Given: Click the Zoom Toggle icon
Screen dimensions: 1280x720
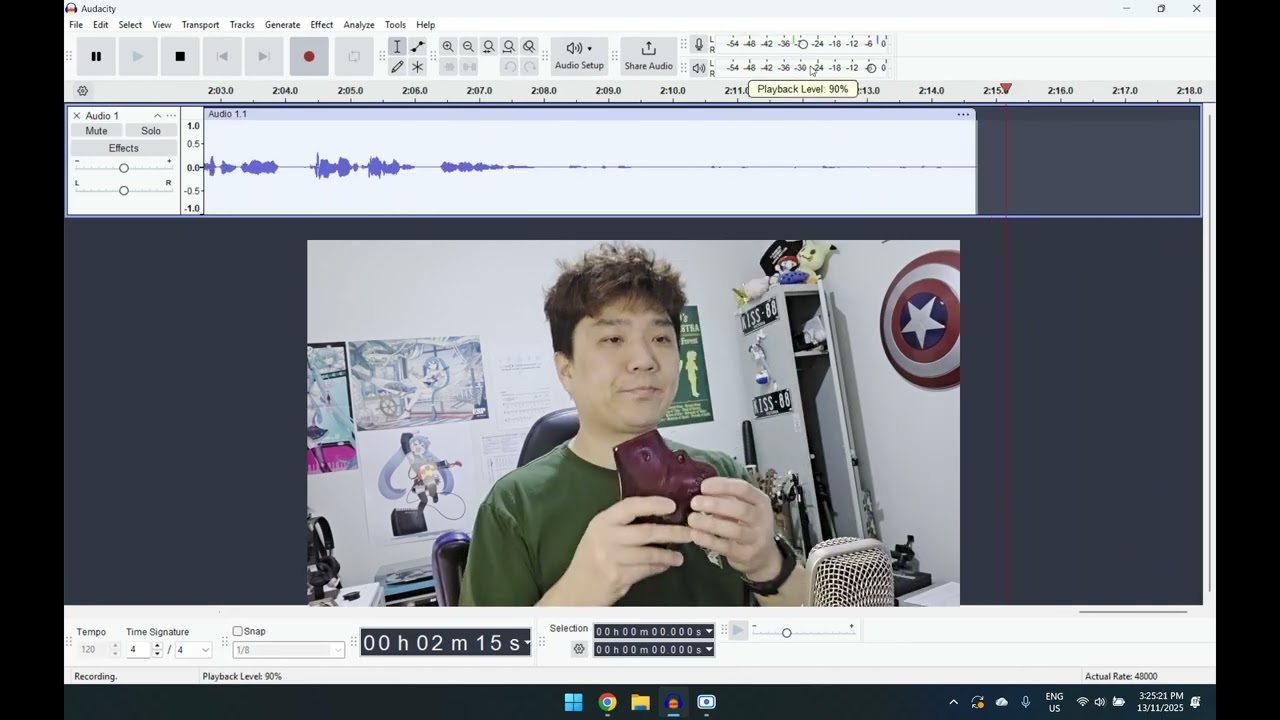Looking at the screenshot, I should [529, 47].
